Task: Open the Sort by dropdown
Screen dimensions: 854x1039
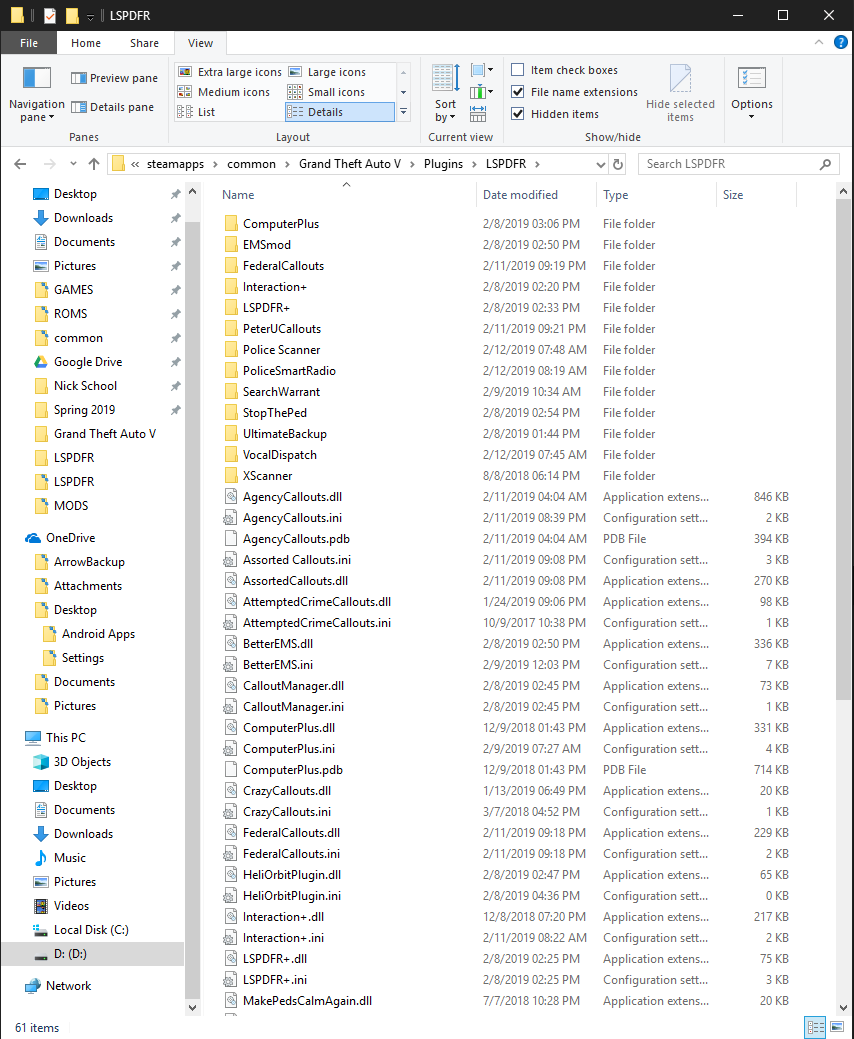Action: (445, 93)
